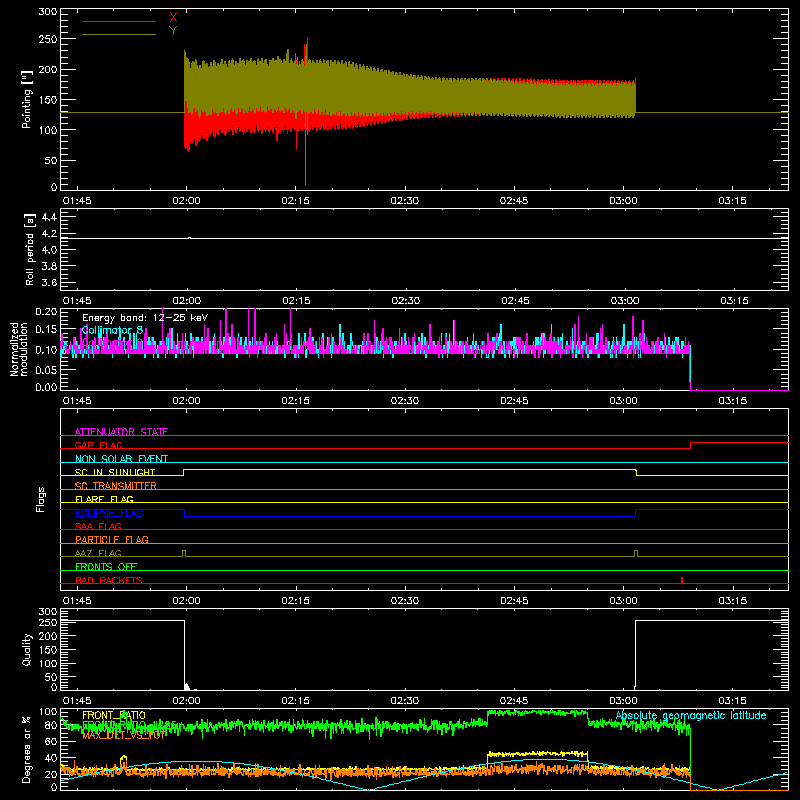Click the FLARE_FLAG label
The image size is (800, 800).
104,499
